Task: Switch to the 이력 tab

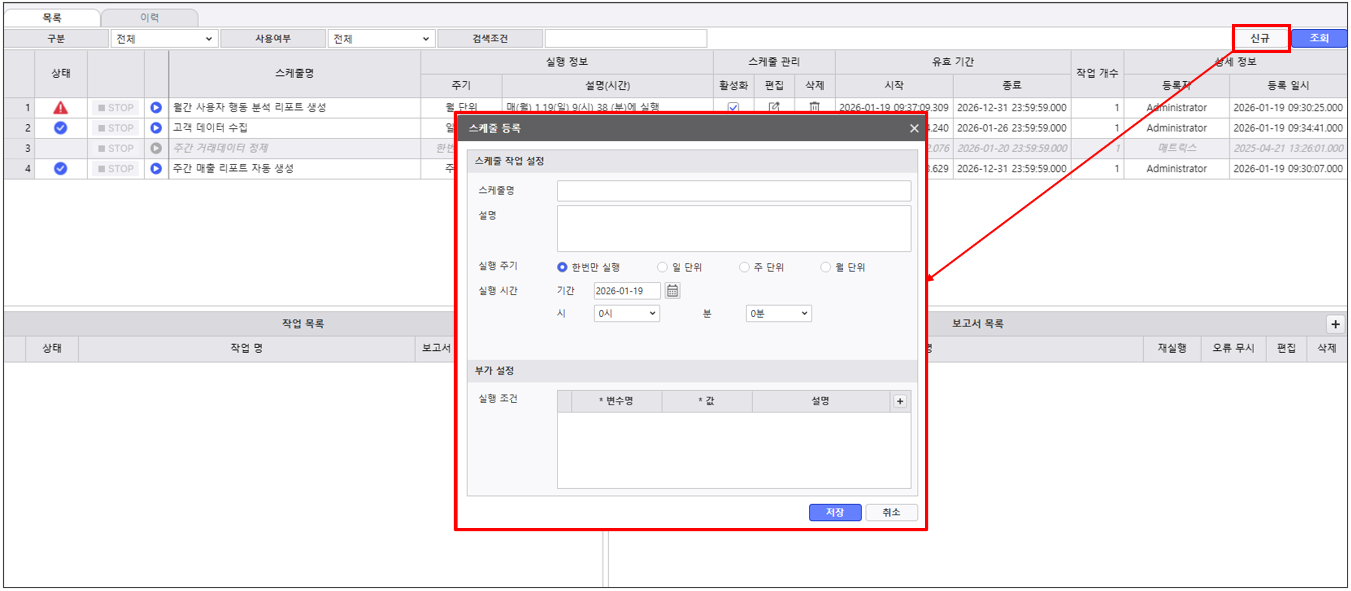Action: 149,17
